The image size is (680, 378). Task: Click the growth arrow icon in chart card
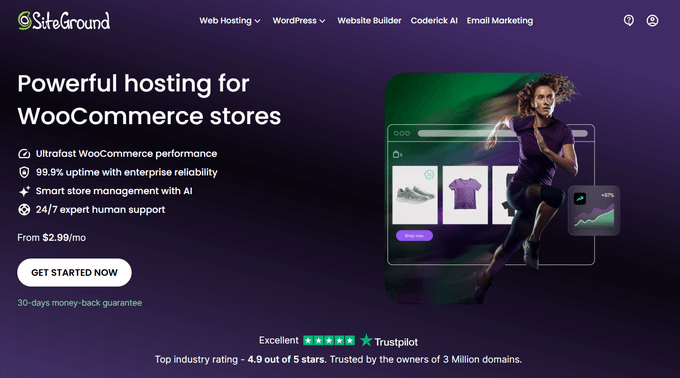click(x=580, y=199)
